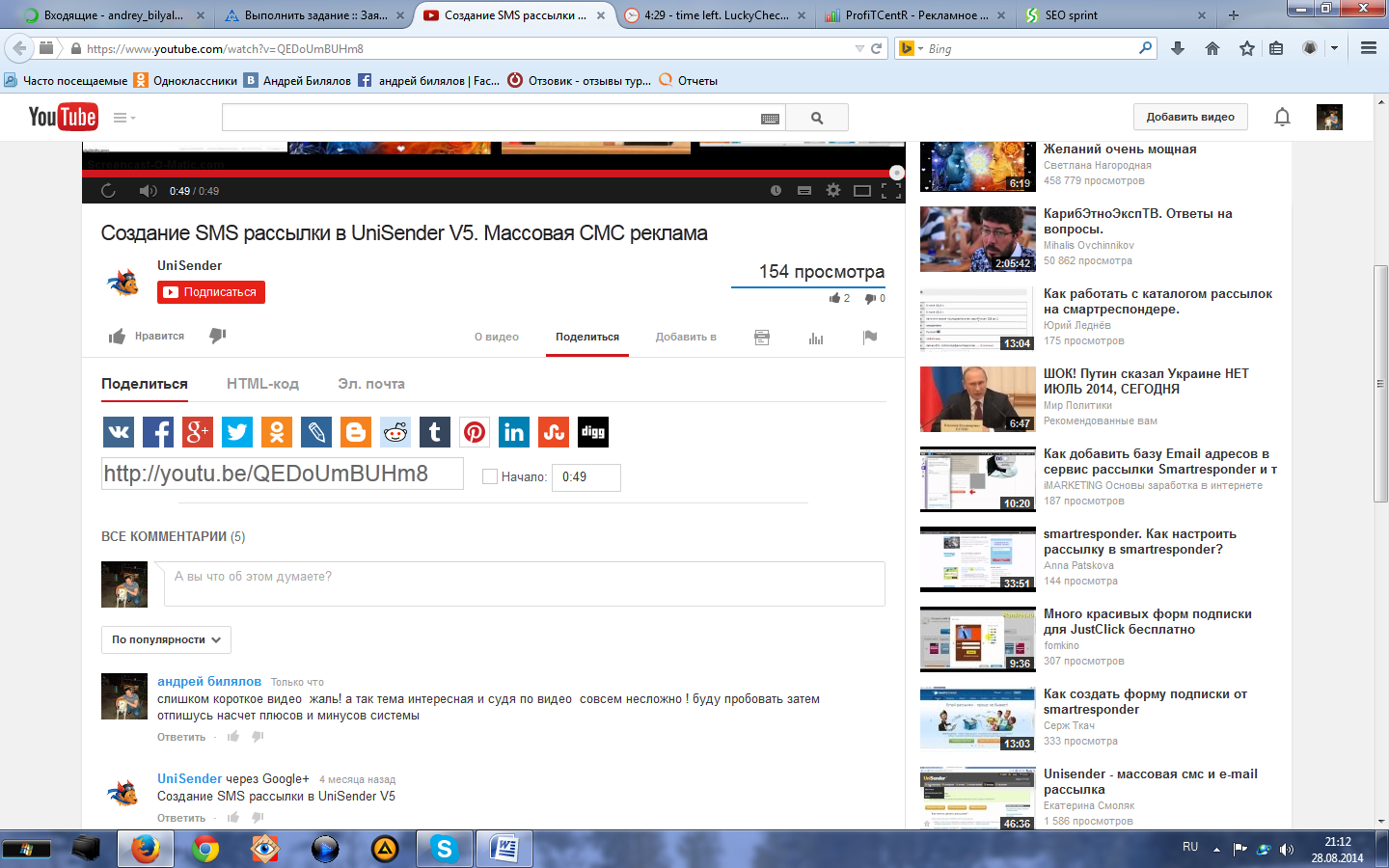Click 'Добавить видео' upload button
Screen dimensions: 1389x868
coord(1190,117)
